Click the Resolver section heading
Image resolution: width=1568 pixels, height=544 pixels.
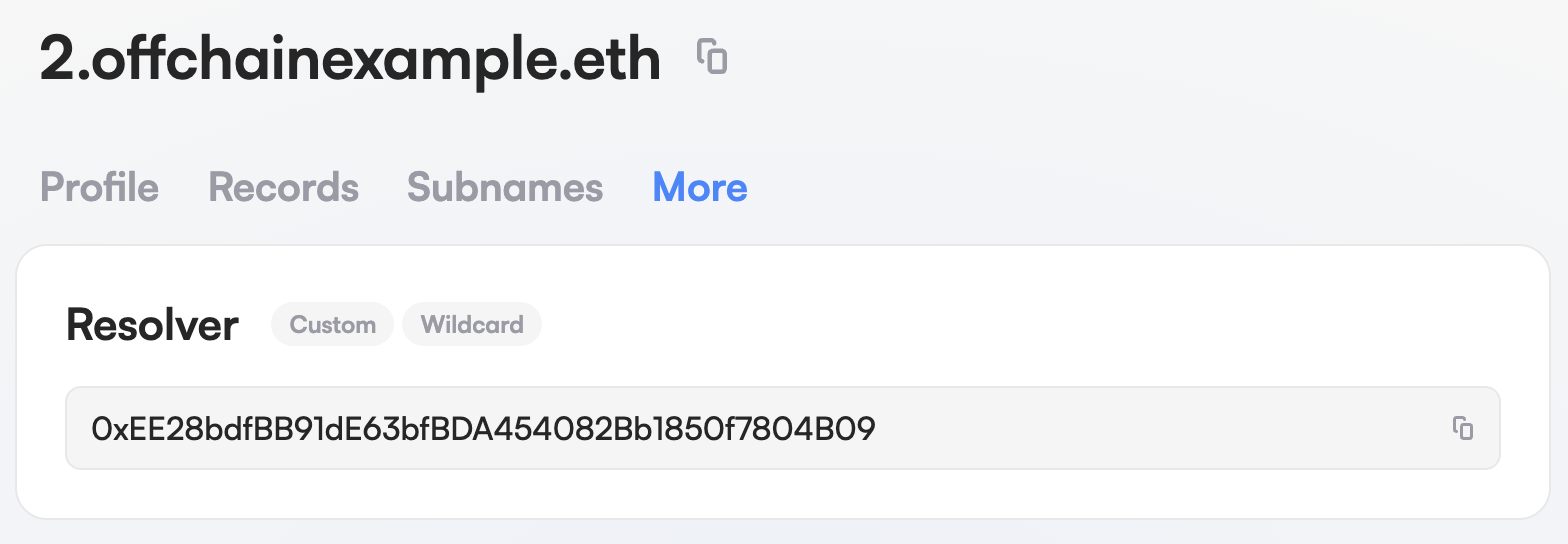point(152,325)
